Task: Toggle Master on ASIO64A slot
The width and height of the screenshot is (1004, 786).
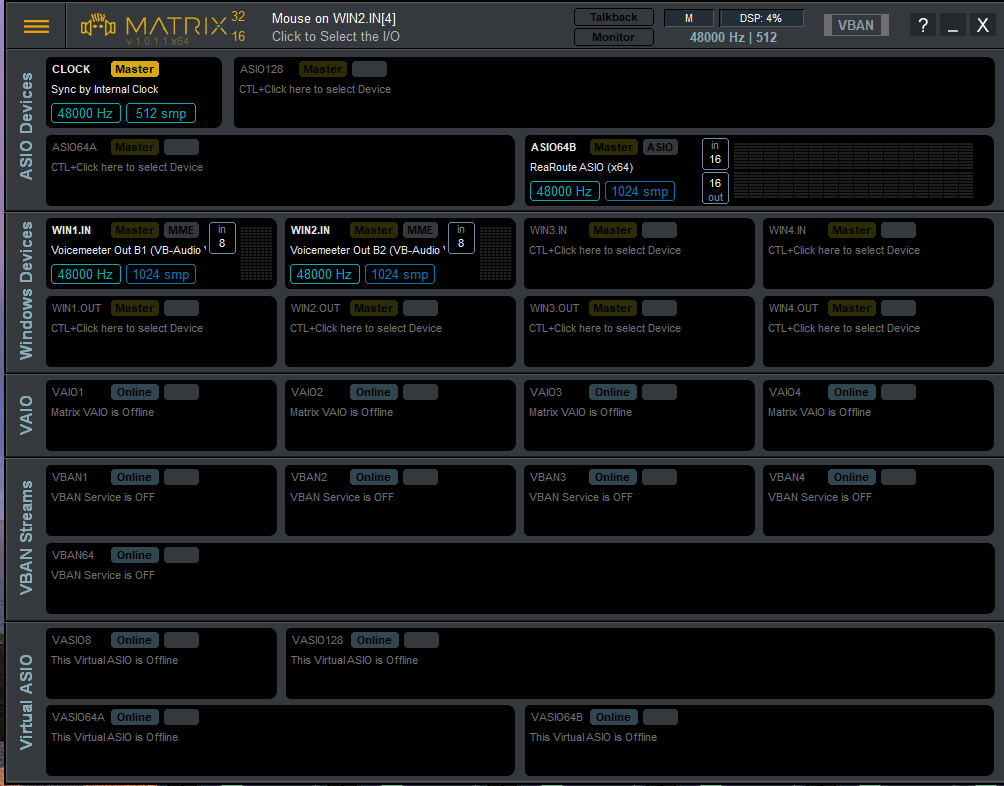Action: tap(134, 147)
